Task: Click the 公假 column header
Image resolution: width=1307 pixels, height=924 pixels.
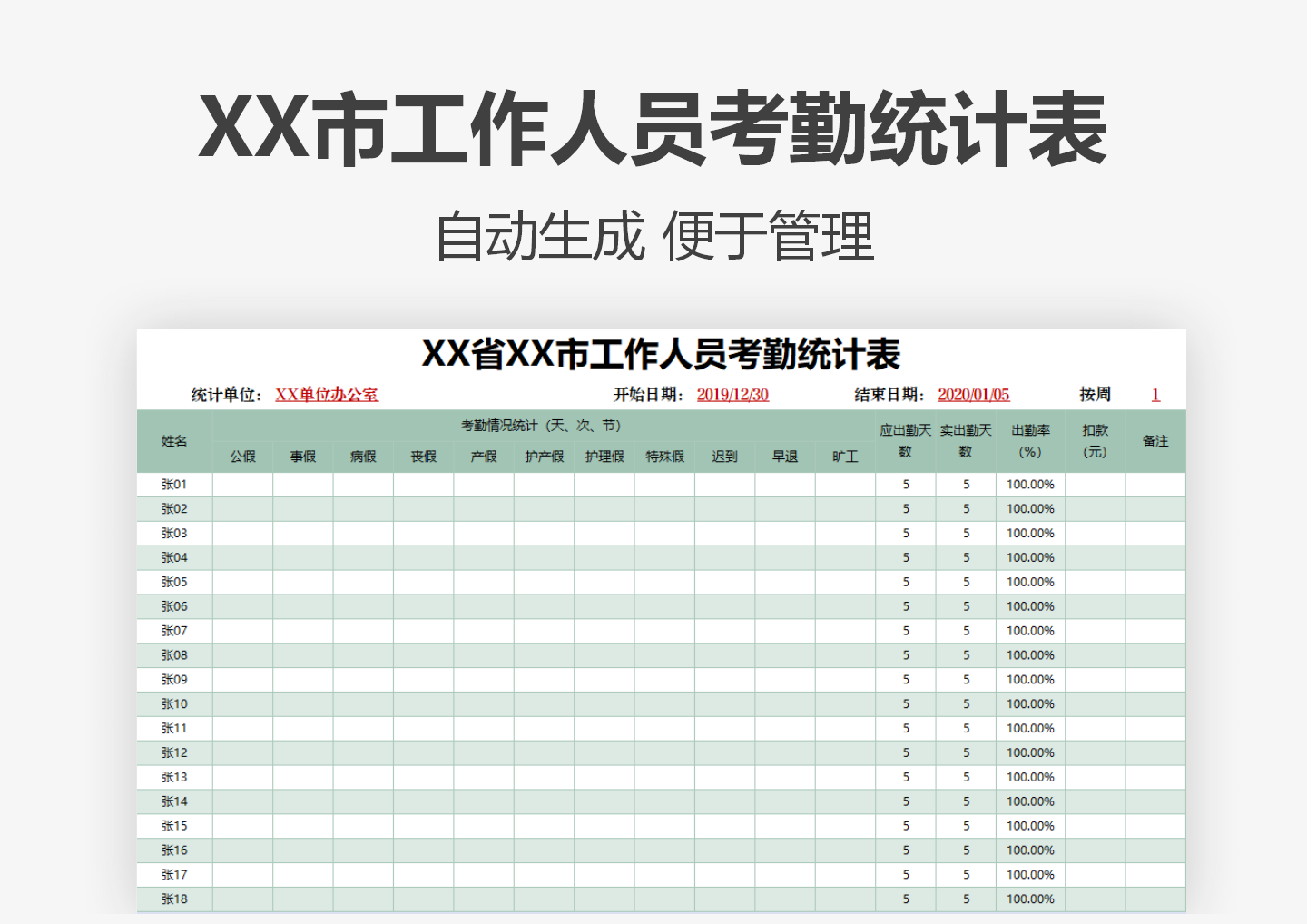Action: coord(241,457)
